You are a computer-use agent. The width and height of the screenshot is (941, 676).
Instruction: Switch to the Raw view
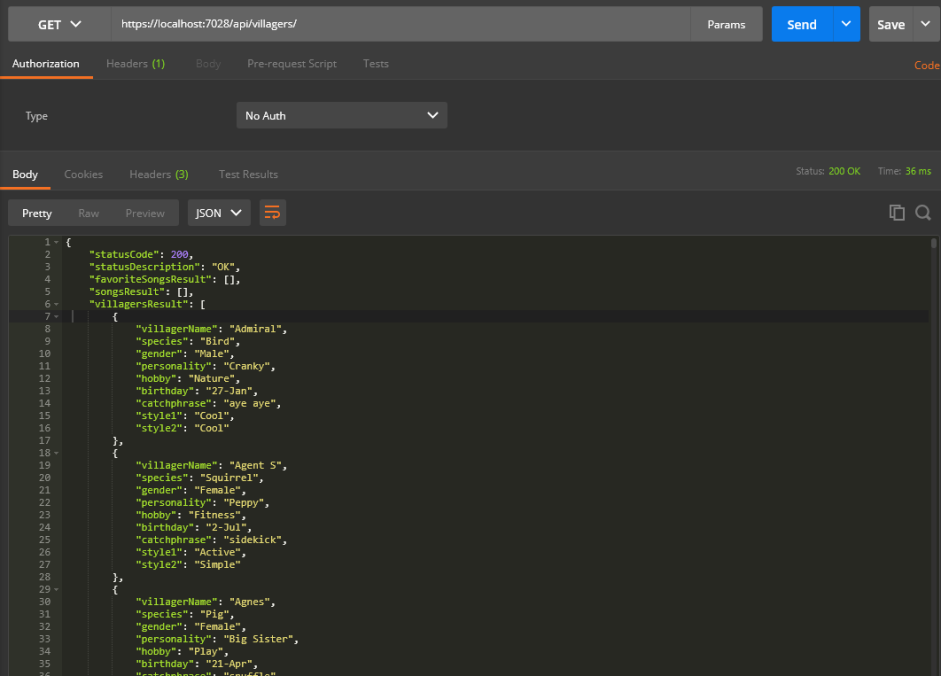[88, 212]
